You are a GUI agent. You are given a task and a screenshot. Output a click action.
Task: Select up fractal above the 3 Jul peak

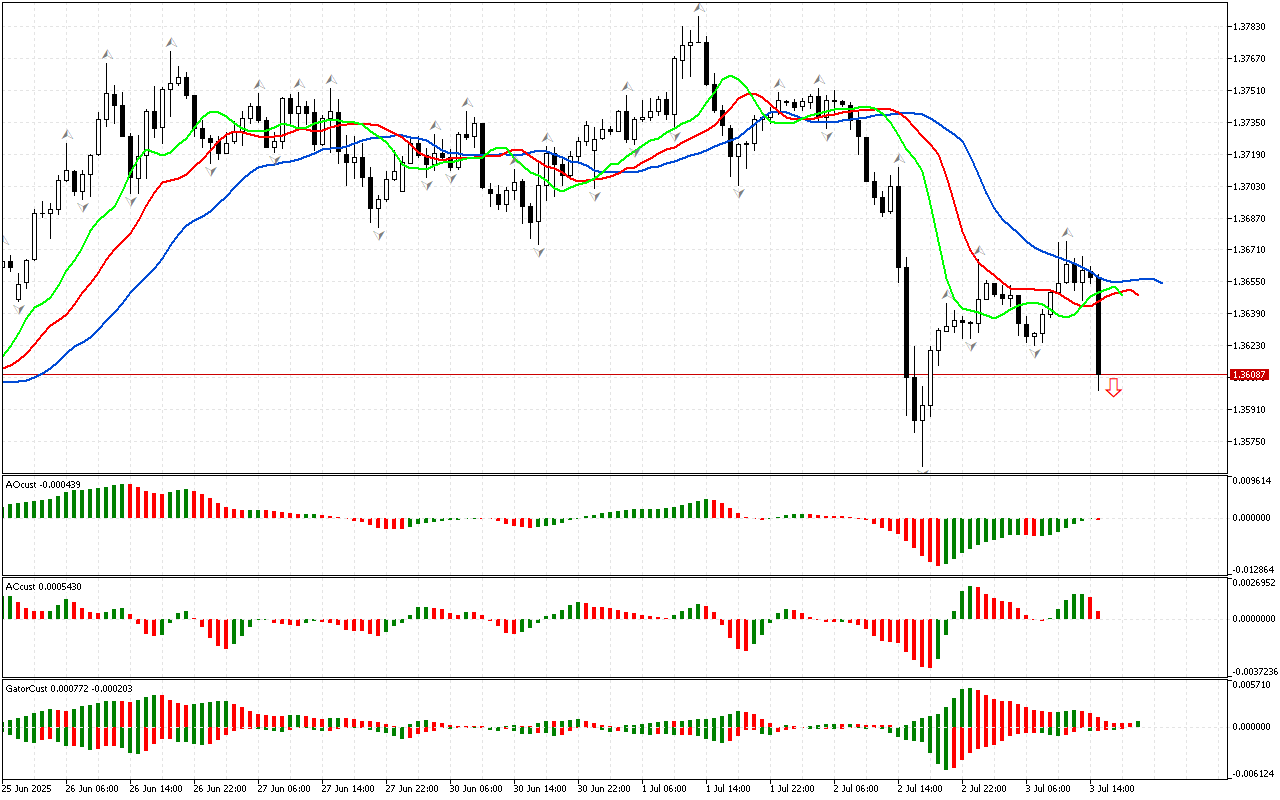pos(1067,232)
